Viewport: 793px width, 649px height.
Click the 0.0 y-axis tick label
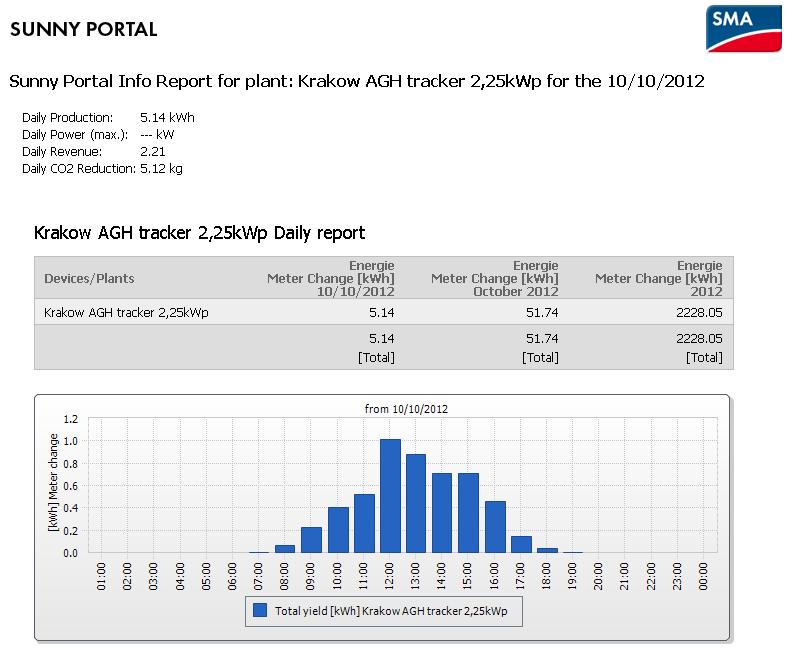(71, 553)
